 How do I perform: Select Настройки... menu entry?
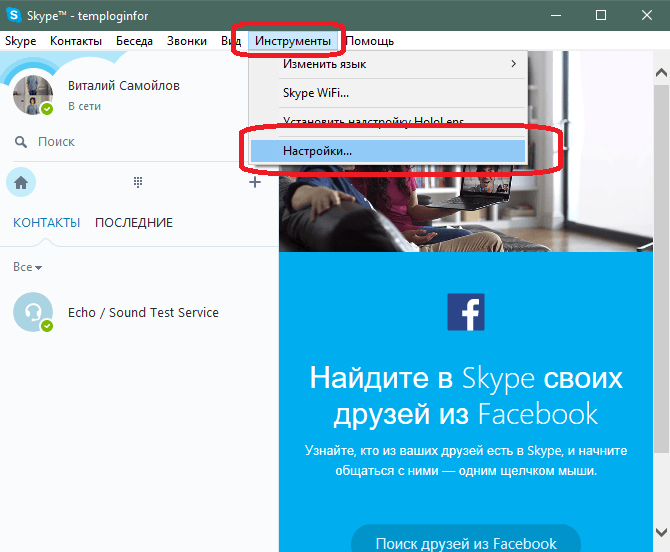388,151
